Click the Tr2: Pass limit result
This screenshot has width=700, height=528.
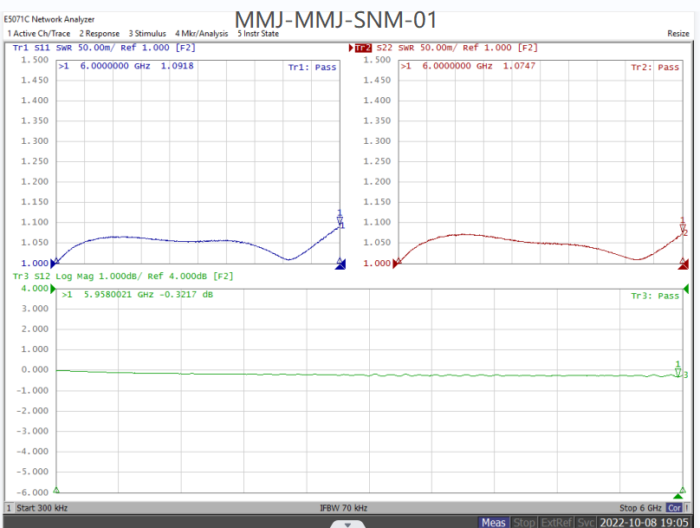pyautogui.click(x=655, y=67)
